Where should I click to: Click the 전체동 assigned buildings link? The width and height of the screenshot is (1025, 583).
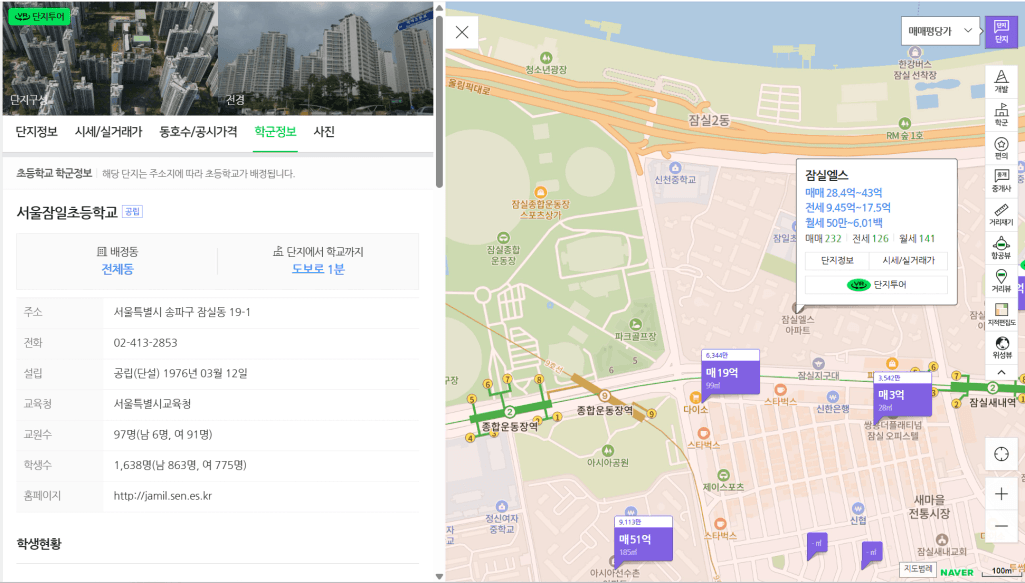click(118, 269)
